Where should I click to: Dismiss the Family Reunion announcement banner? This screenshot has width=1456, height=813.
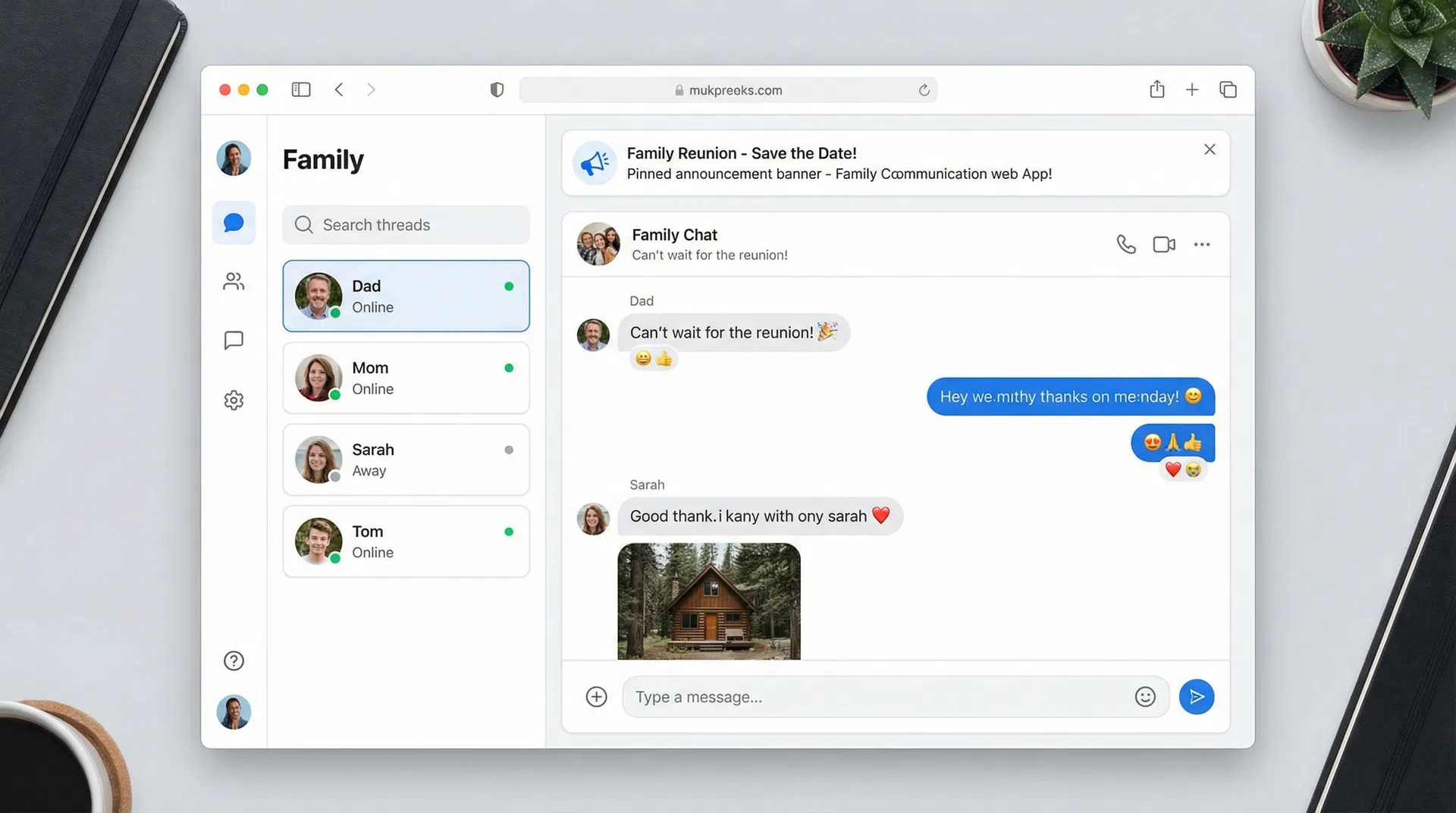pos(1209,149)
